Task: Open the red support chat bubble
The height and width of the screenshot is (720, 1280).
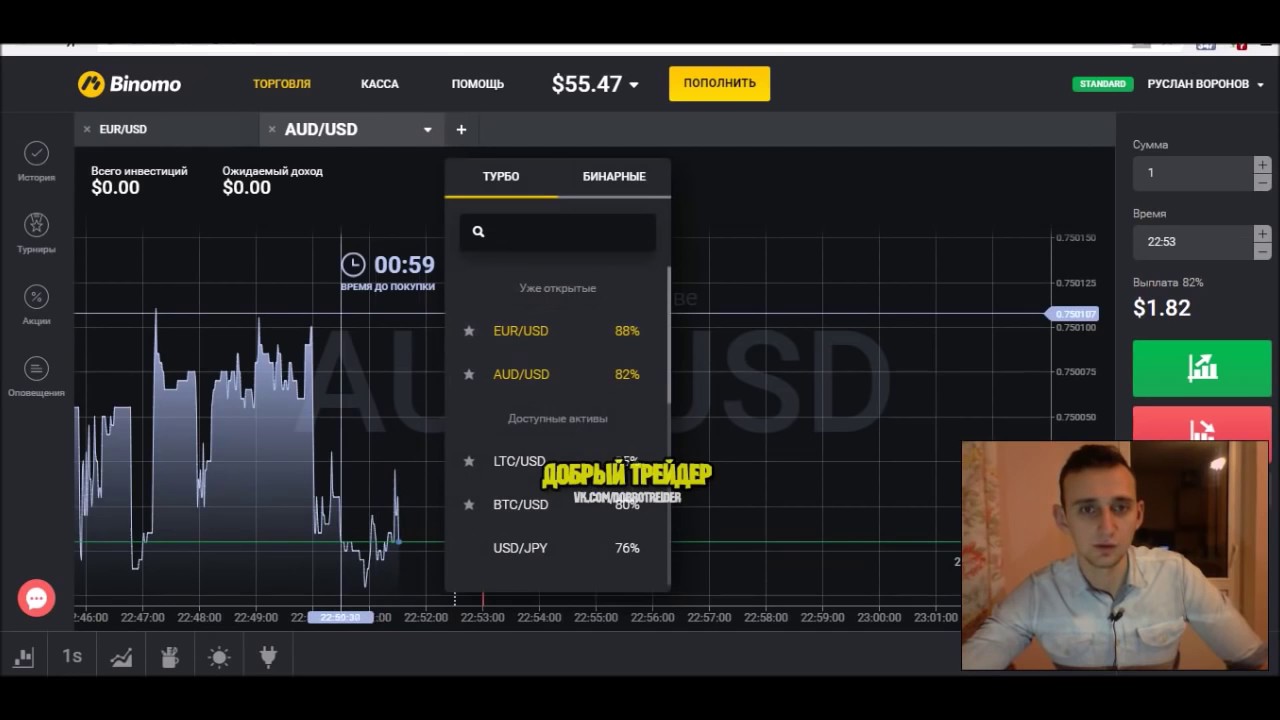Action: pos(37,598)
